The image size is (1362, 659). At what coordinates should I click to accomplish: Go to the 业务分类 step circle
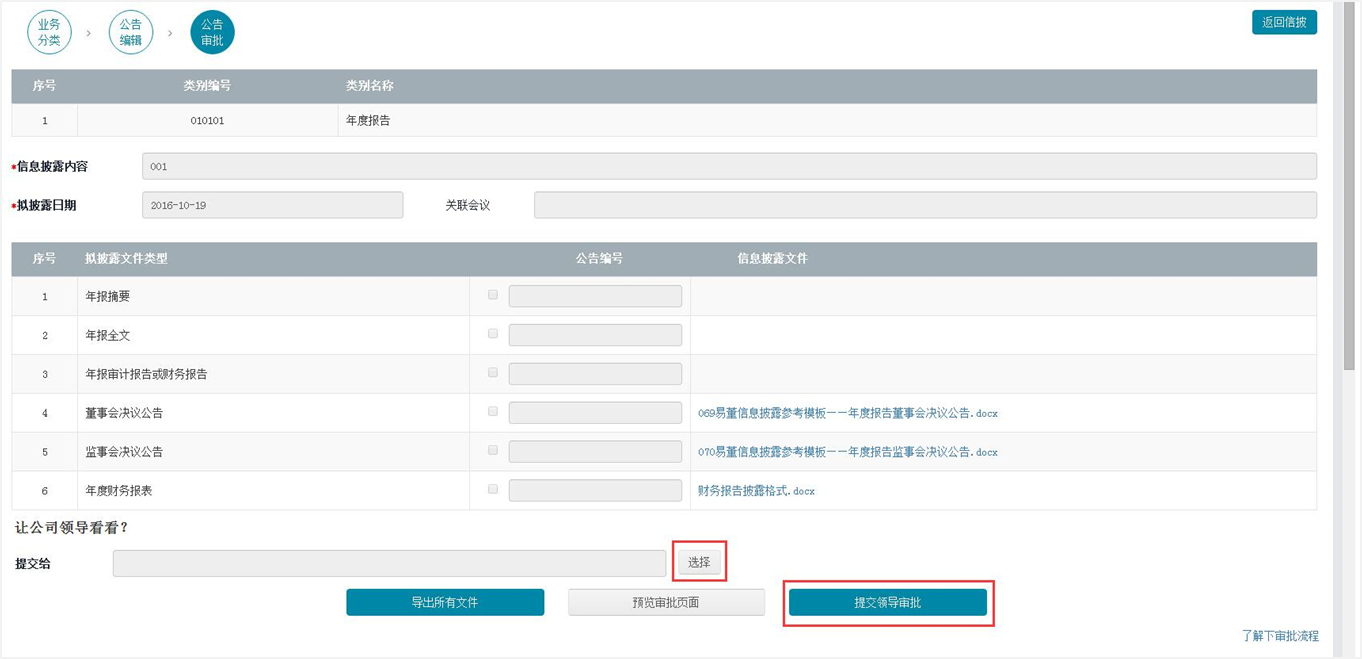[49, 32]
